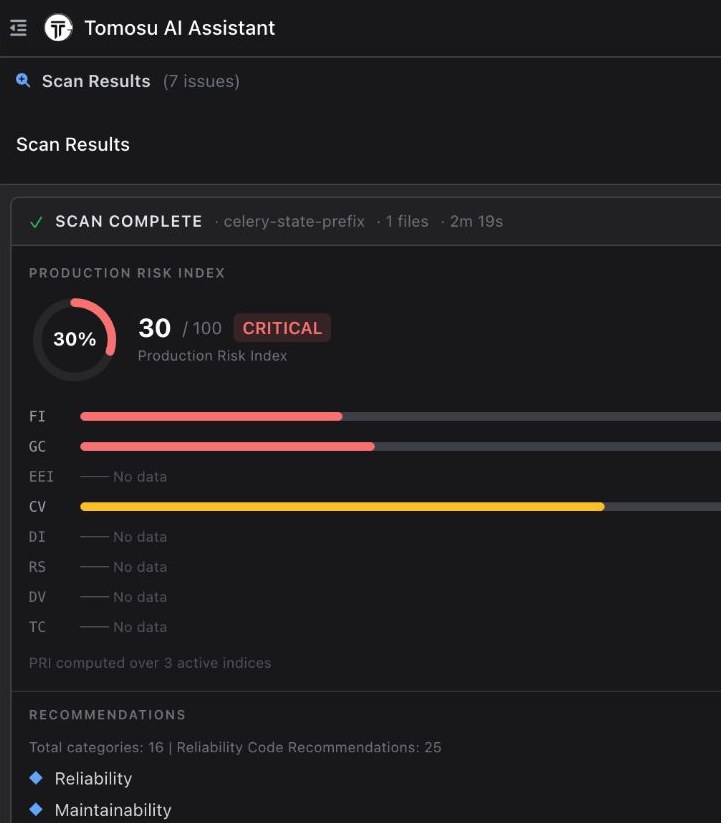Click the FI index label
This screenshot has width=721, height=823.
point(37,416)
